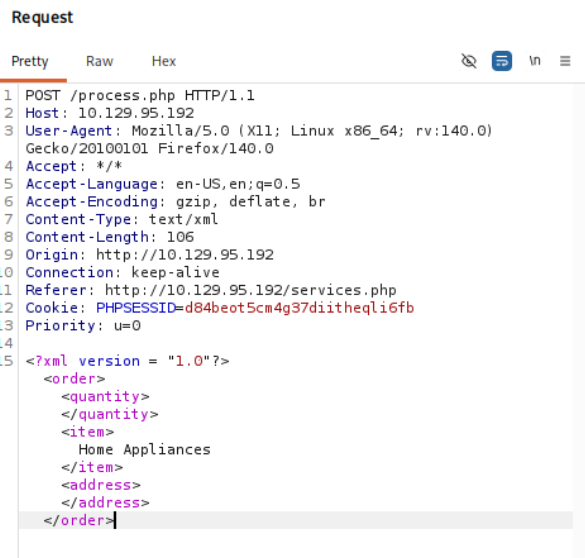Viewport: 585px width, 558px height.
Task: Click the PHPSESSID cookie name
Action: [x=136, y=308]
